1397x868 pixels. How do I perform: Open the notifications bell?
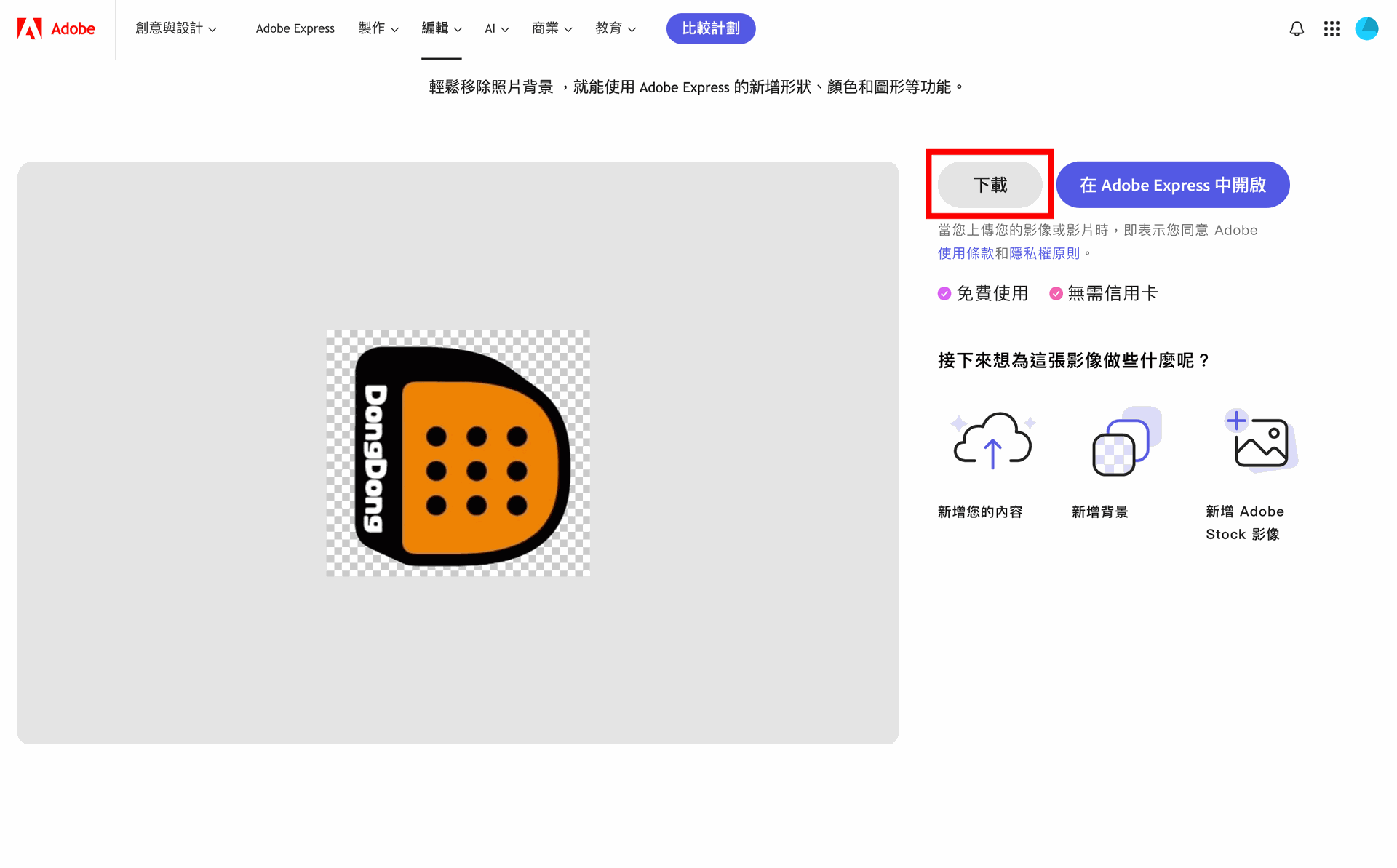click(x=1297, y=28)
